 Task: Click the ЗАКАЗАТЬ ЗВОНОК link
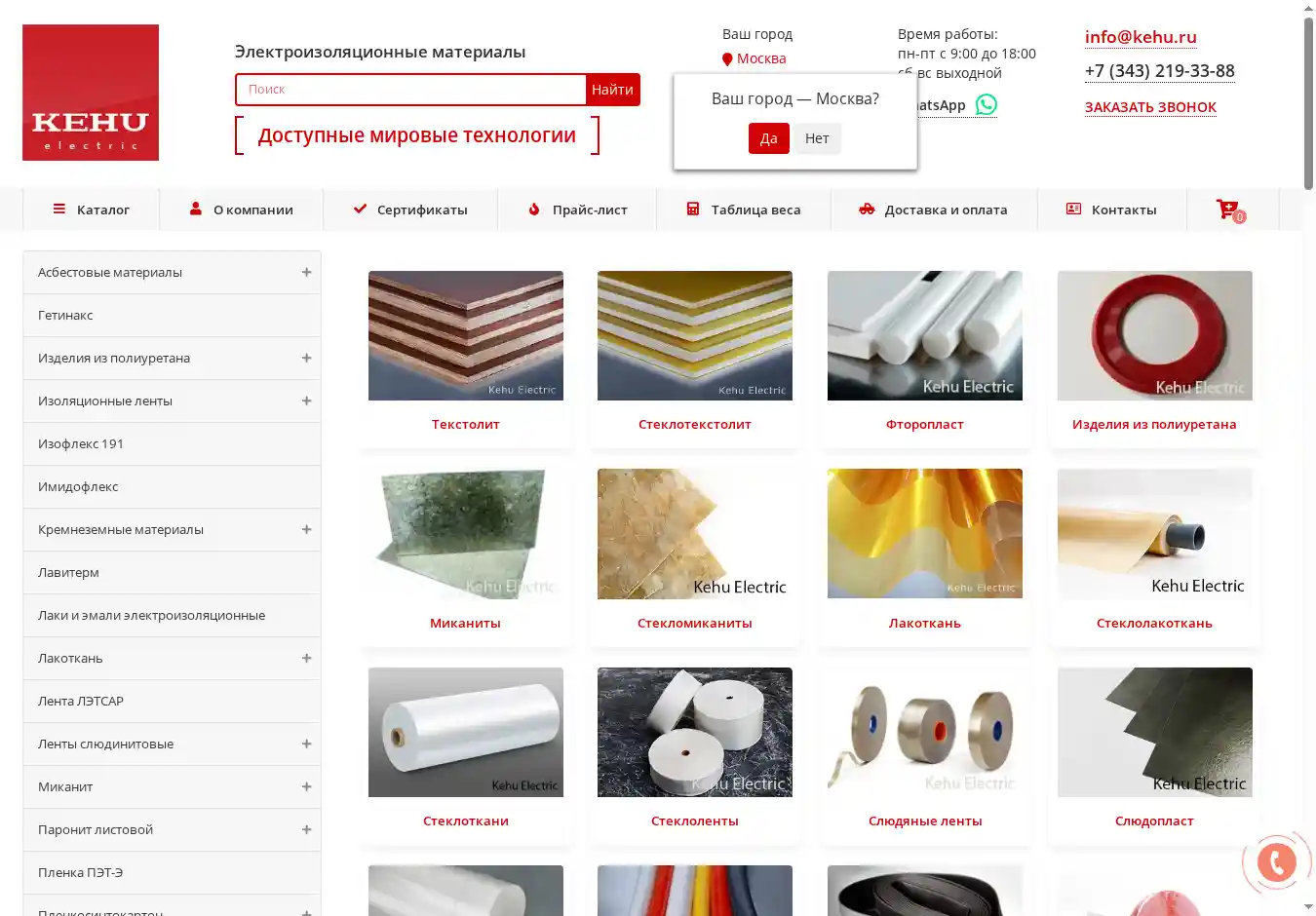point(1150,107)
